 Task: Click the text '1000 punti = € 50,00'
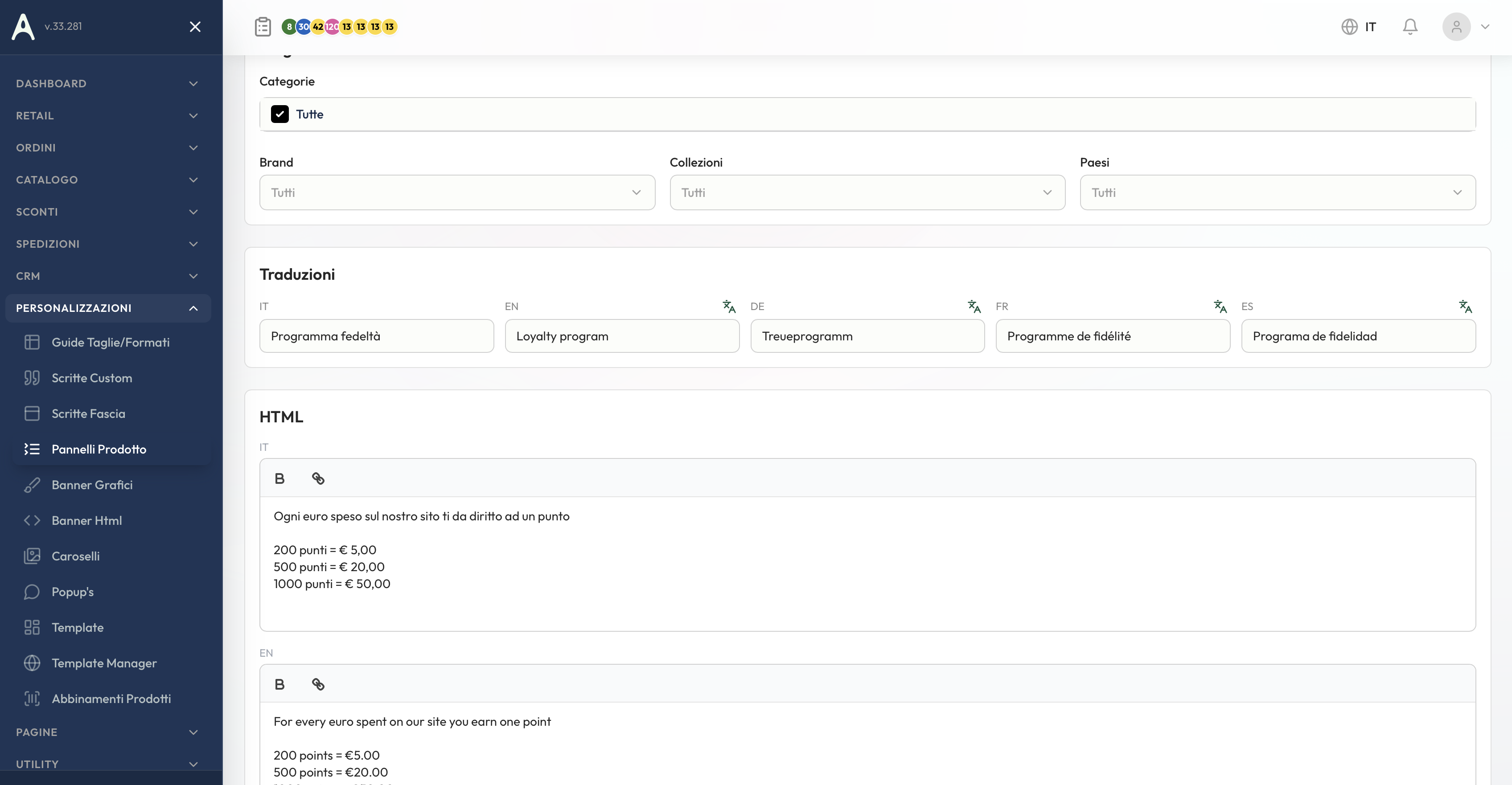(x=332, y=585)
